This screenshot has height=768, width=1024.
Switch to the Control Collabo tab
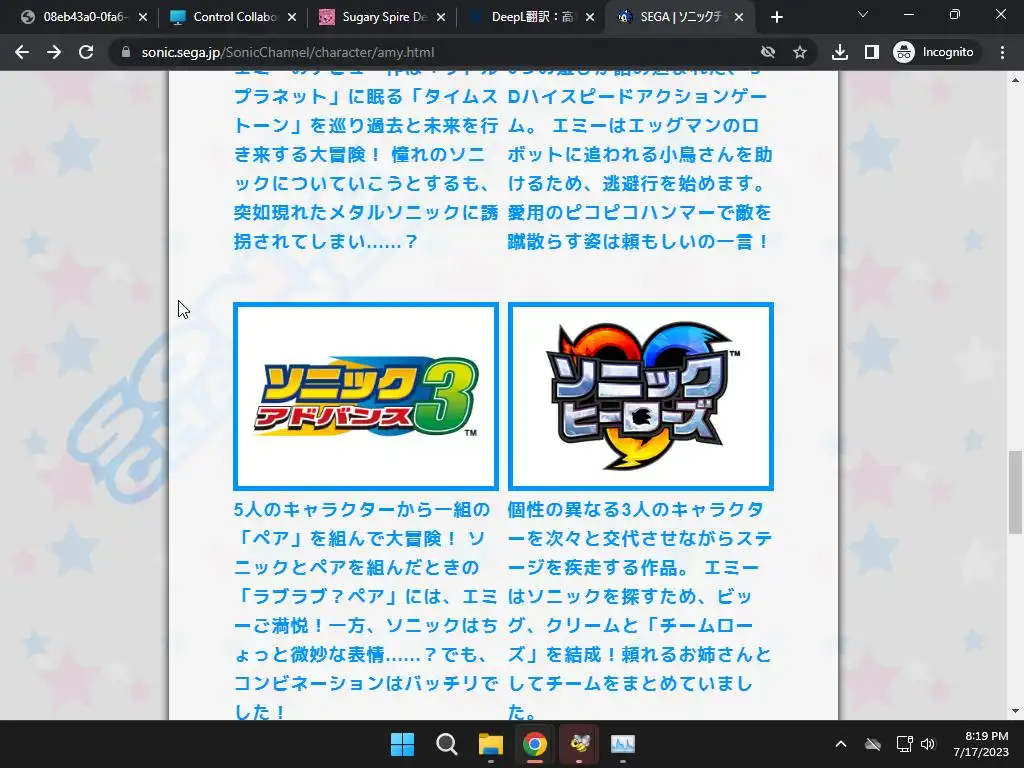(x=233, y=17)
